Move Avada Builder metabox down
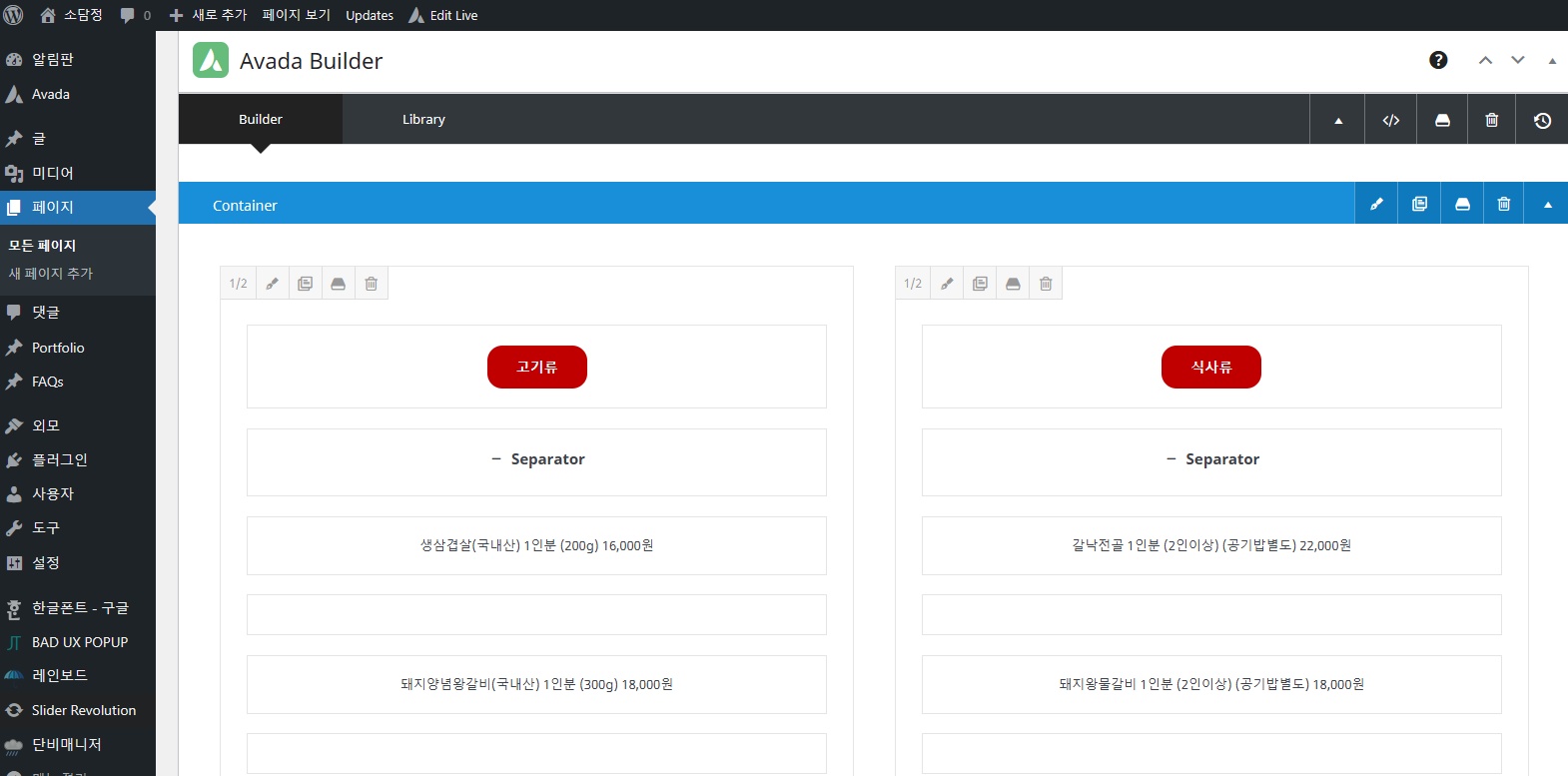The image size is (1568, 776). tap(1517, 60)
